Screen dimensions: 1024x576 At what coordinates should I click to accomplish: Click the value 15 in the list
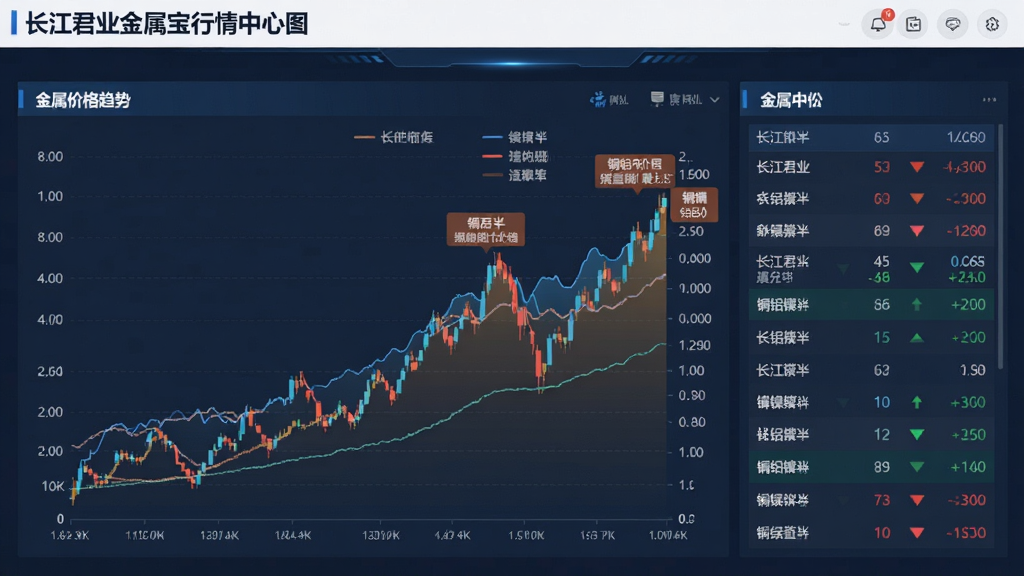[x=882, y=338]
